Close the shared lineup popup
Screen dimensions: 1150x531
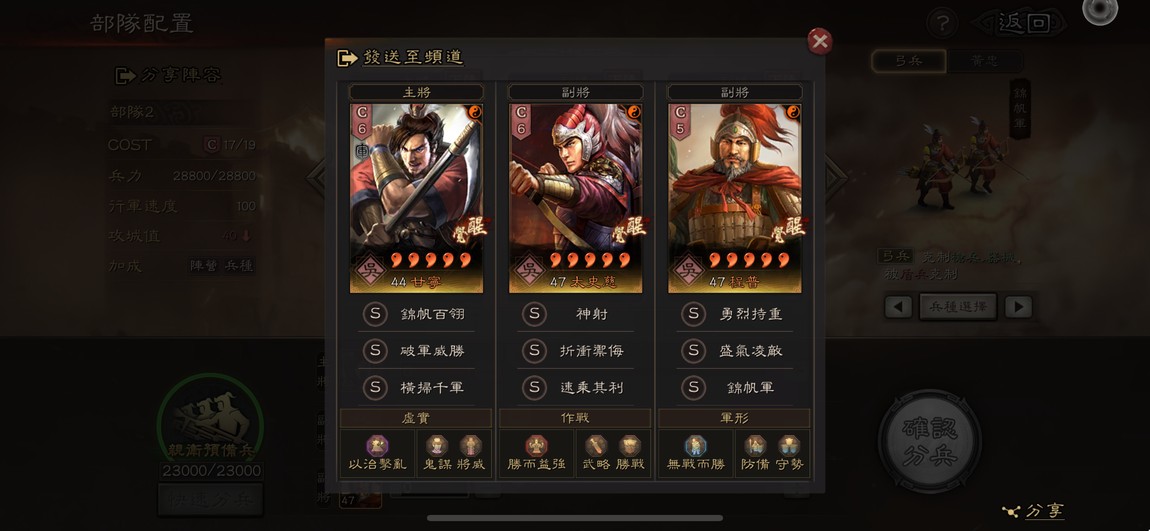coord(819,41)
